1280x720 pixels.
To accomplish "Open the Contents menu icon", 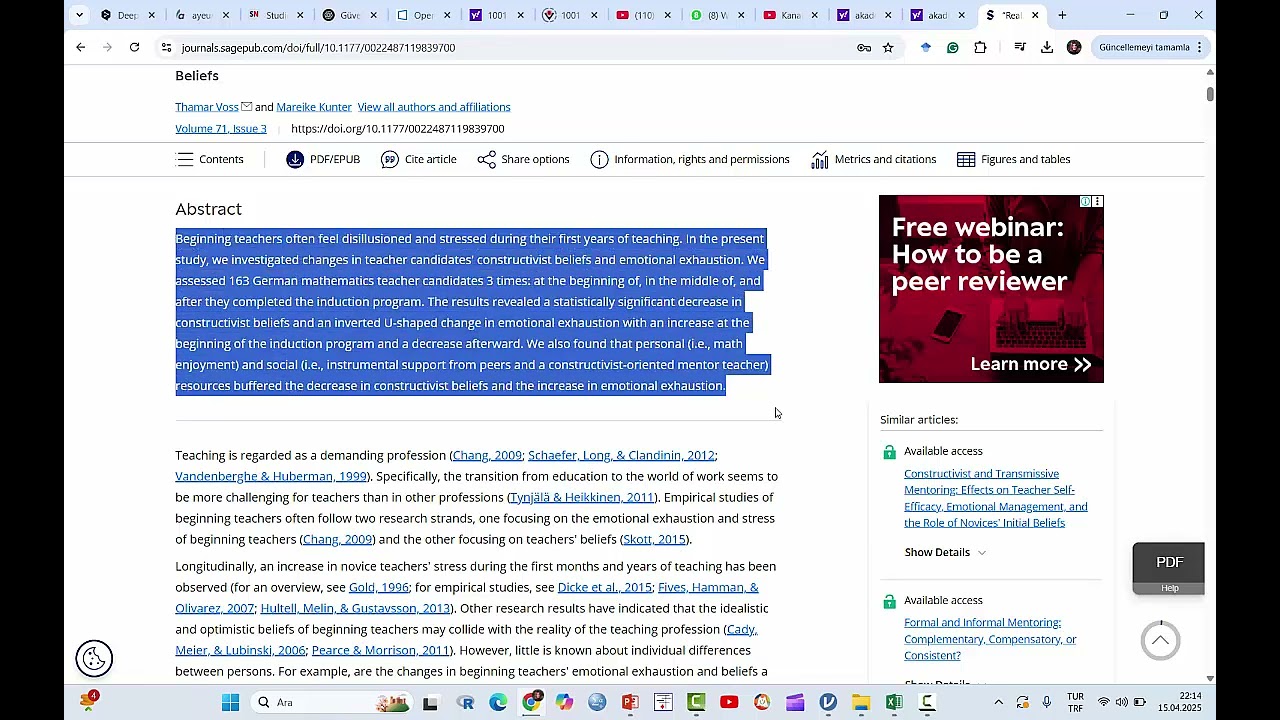I will [185, 159].
